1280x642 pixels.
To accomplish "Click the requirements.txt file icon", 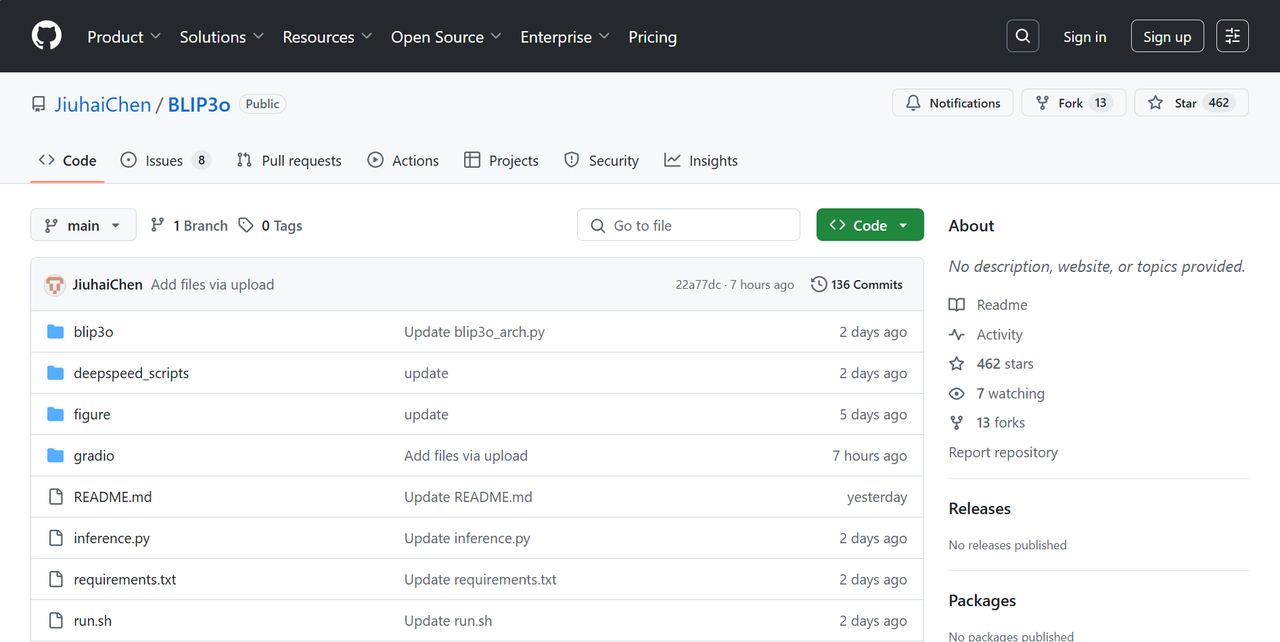I will pos(55,579).
